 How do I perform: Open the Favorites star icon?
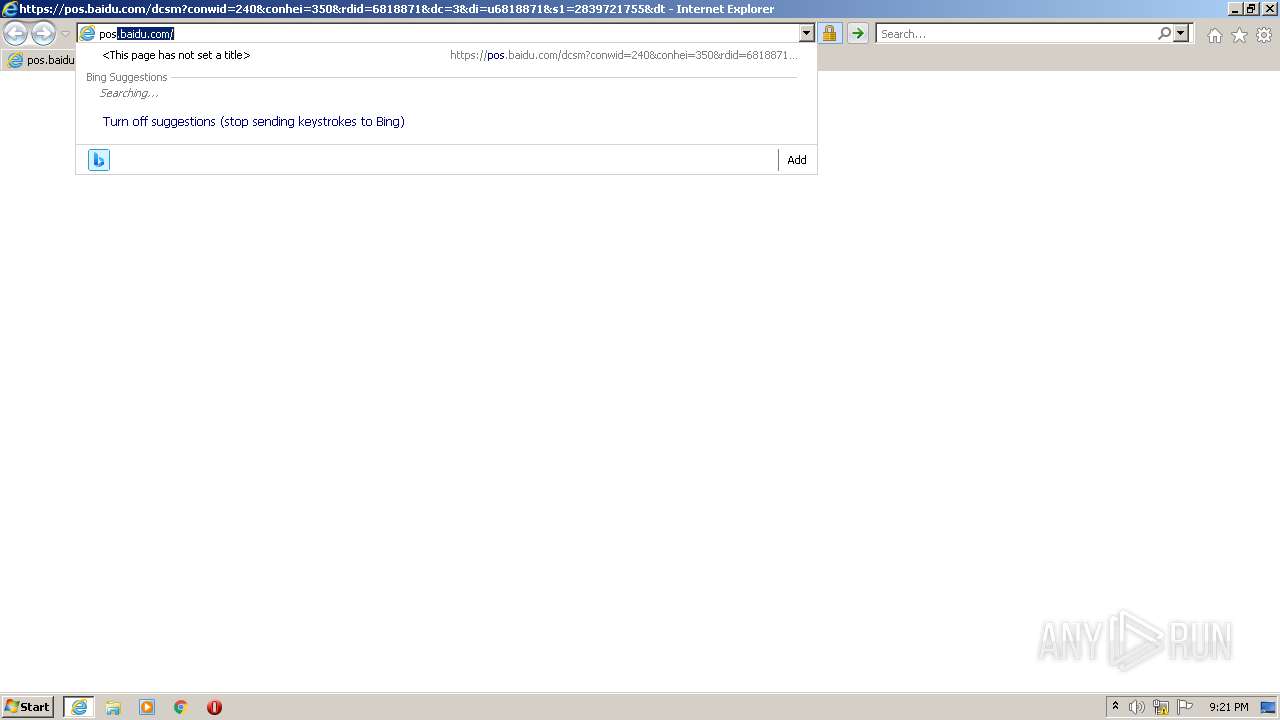(x=1239, y=35)
